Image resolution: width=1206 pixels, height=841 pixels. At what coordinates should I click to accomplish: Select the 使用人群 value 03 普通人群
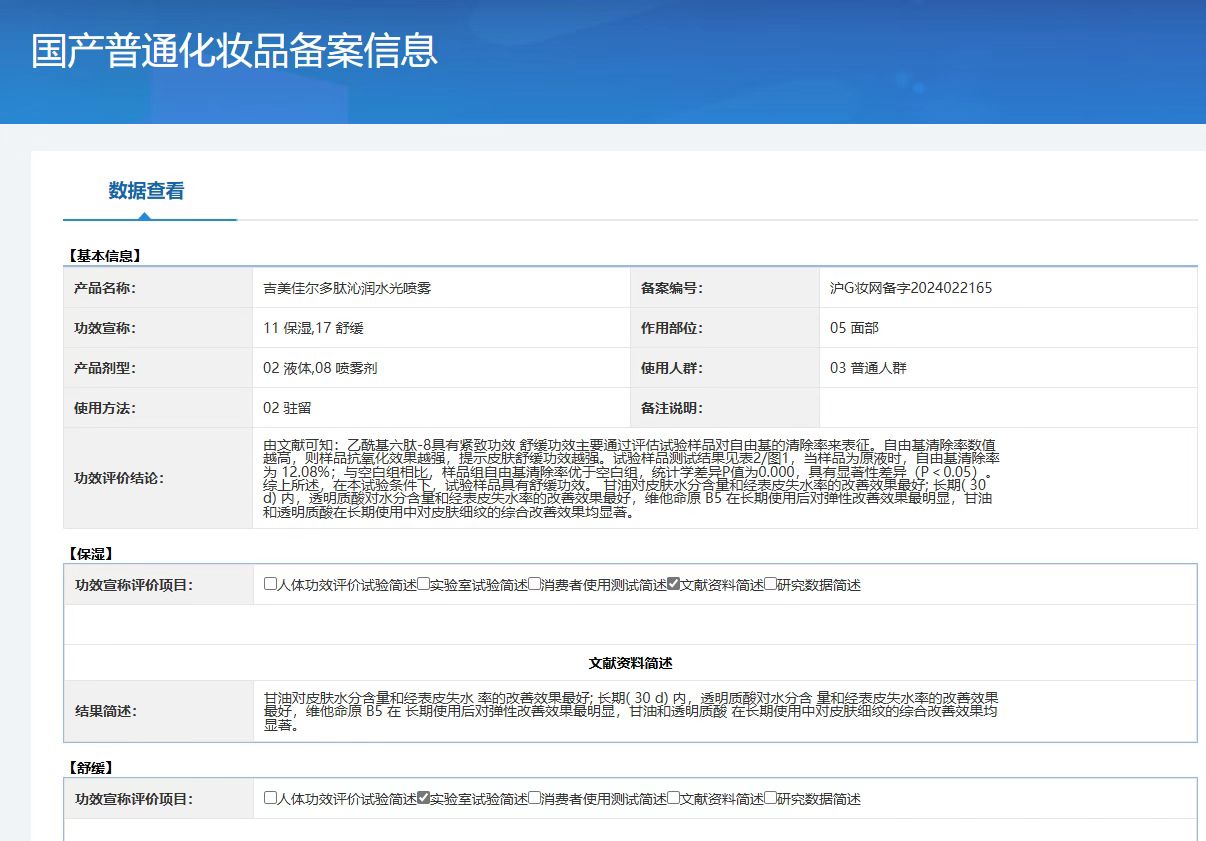[867, 368]
